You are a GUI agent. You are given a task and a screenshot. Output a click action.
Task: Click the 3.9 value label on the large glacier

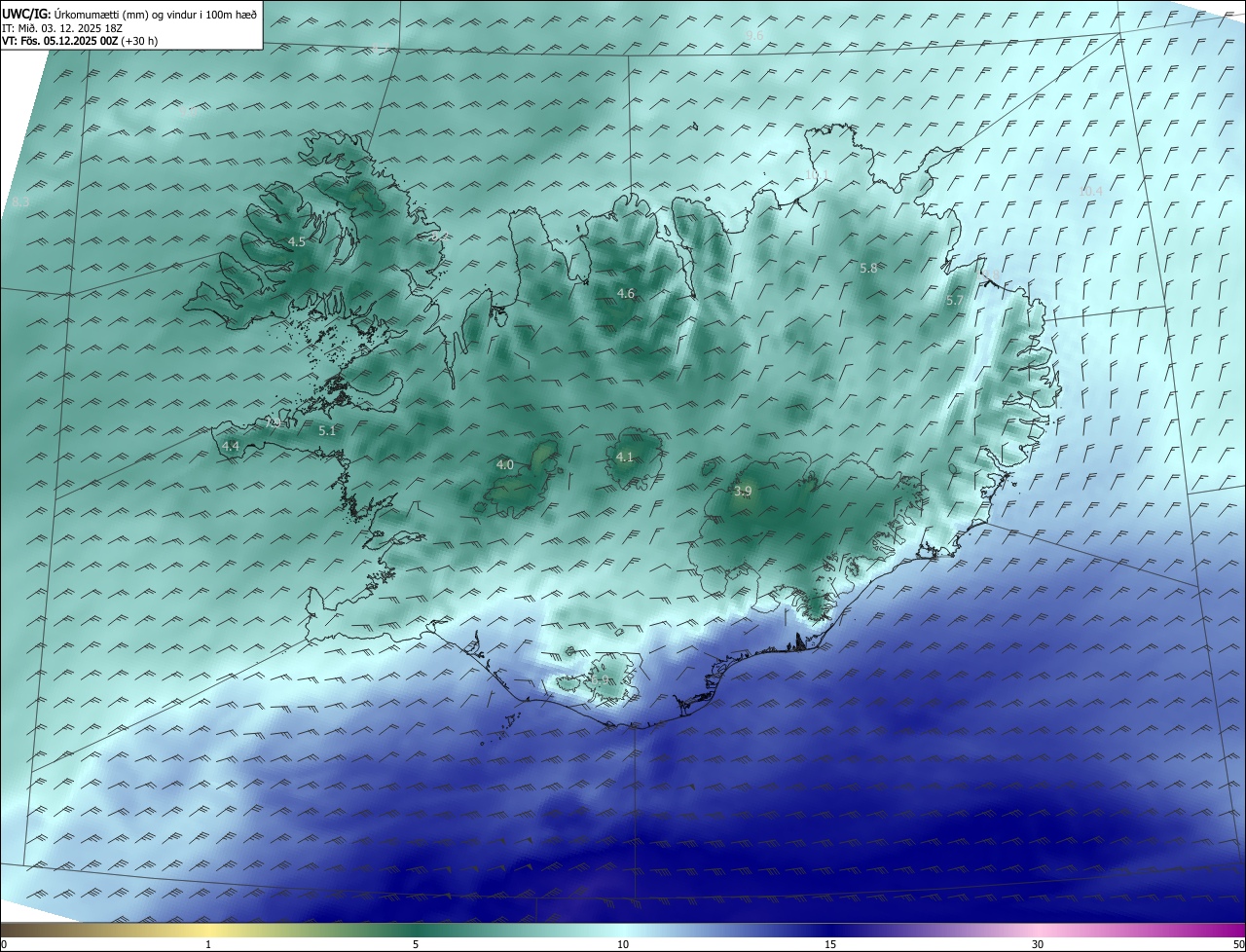(743, 492)
